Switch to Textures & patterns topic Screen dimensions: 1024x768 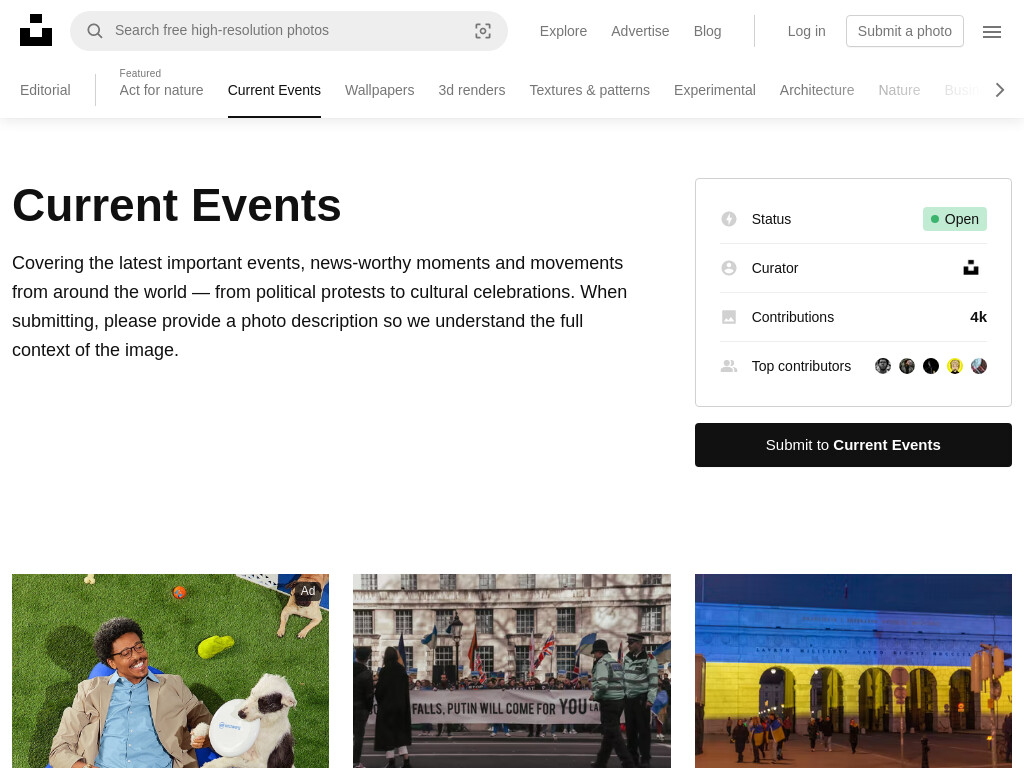[x=589, y=90]
